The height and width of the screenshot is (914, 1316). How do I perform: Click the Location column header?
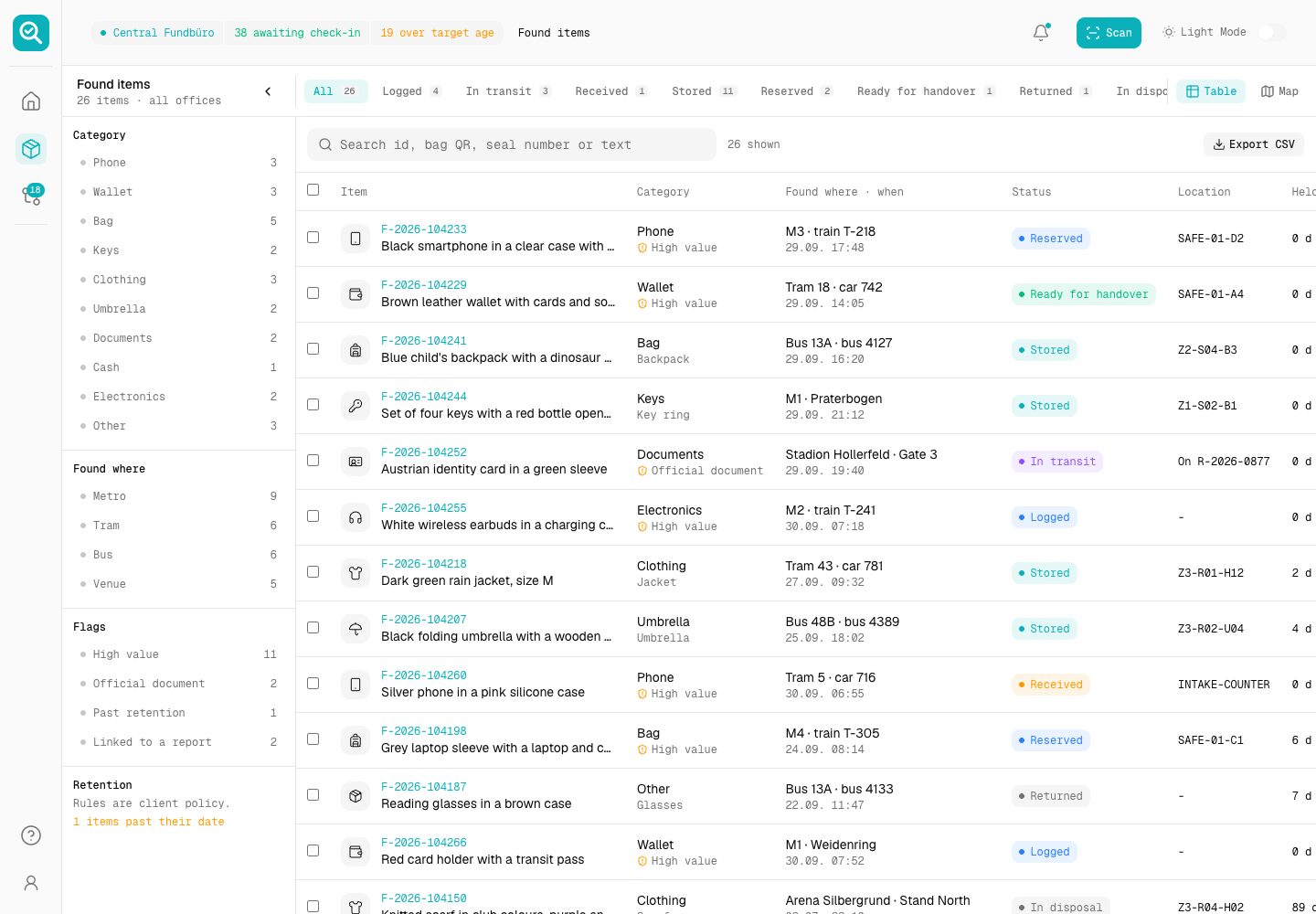[1205, 192]
